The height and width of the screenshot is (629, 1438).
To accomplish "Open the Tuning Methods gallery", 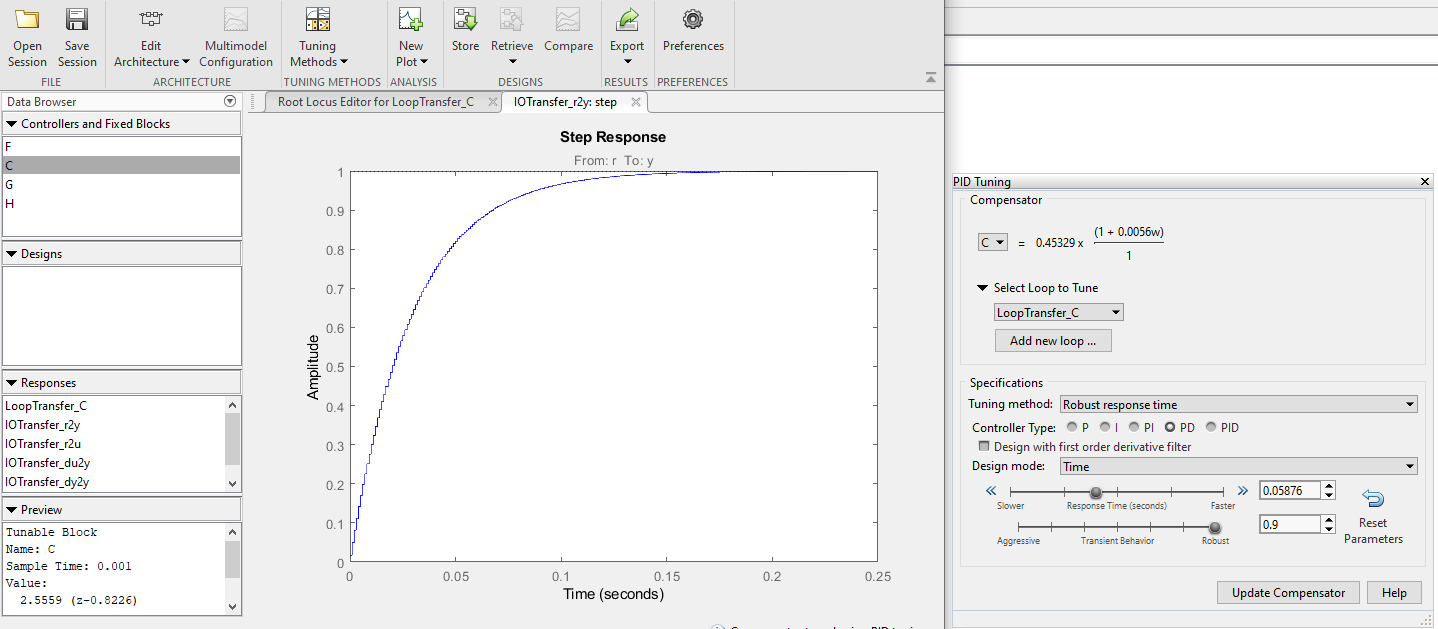I will (318, 36).
